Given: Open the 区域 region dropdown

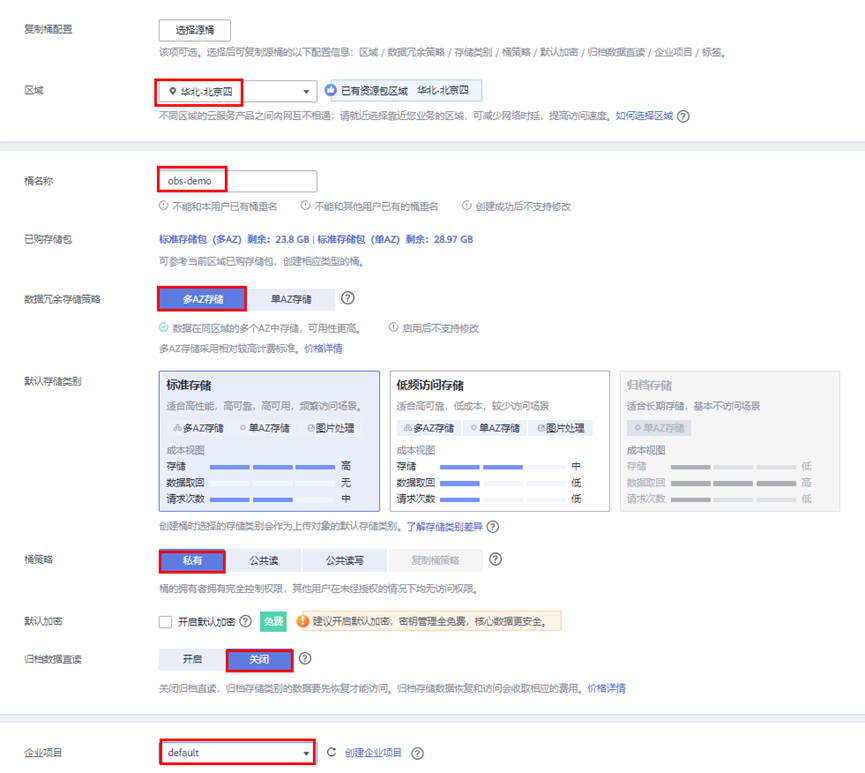Looking at the screenshot, I should [238, 92].
